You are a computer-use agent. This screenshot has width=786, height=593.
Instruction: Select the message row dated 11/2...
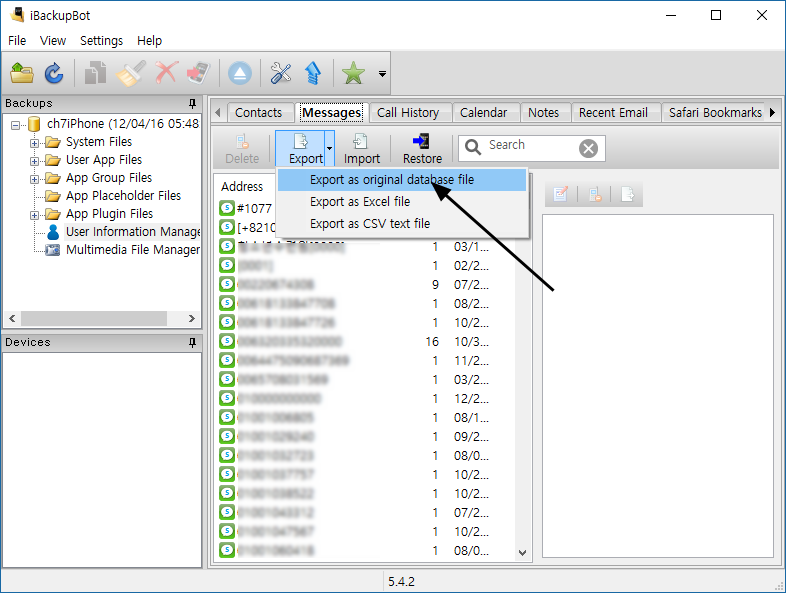coord(367,360)
